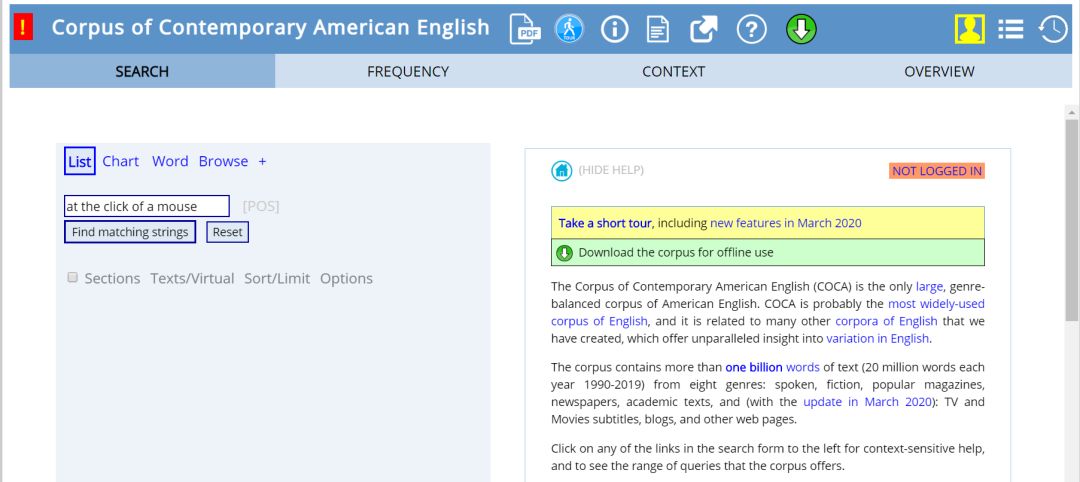Click the page vertical scrollbar thumb

point(1072,219)
